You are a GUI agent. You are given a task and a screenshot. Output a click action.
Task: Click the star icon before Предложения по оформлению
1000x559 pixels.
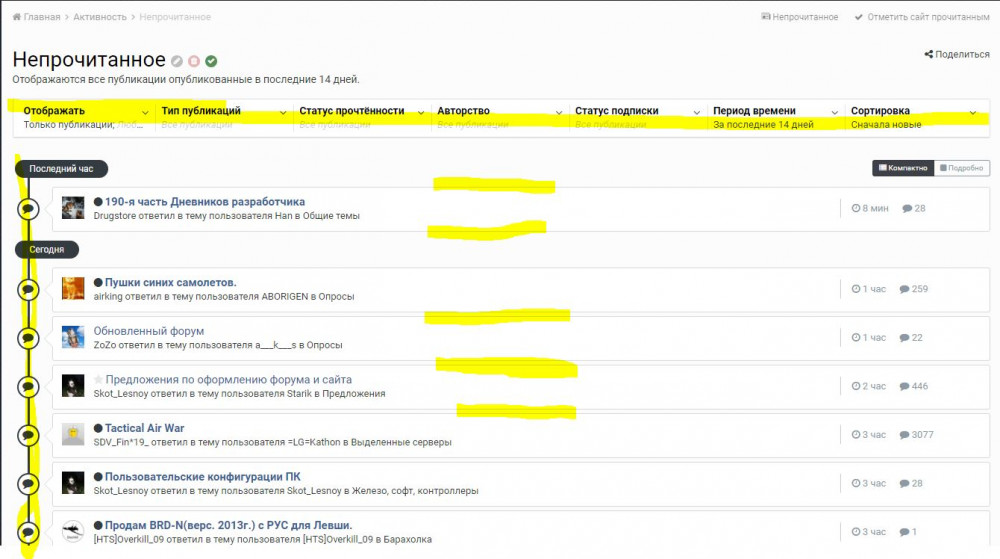click(x=98, y=379)
